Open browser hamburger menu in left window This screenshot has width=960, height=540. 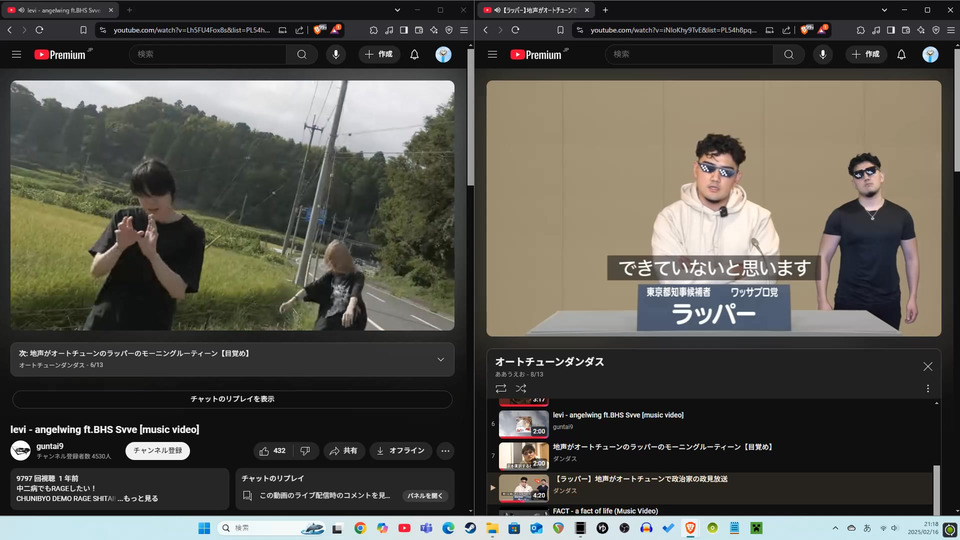(x=464, y=29)
